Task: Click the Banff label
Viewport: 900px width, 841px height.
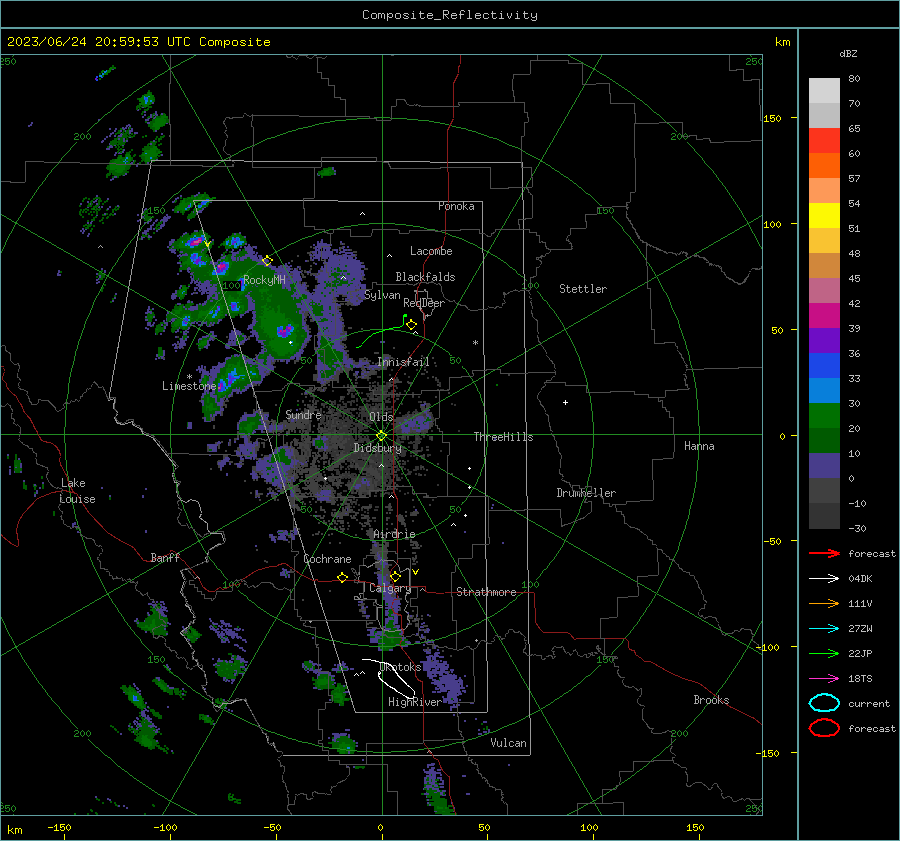Action: pyautogui.click(x=165, y=558)
